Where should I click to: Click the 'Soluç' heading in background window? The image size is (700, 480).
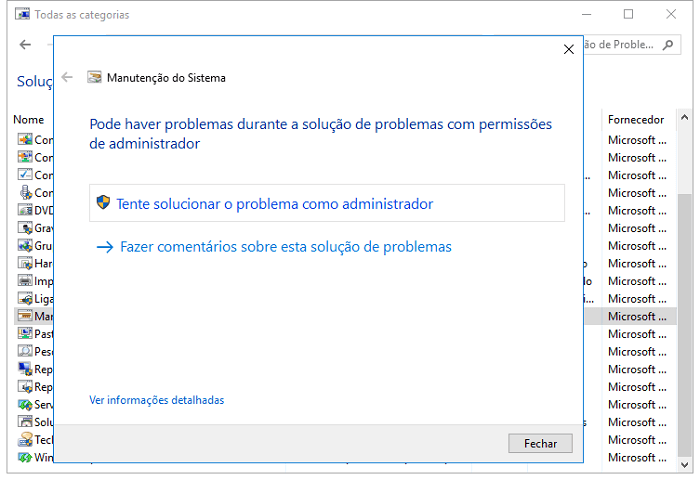click(35, 81)
